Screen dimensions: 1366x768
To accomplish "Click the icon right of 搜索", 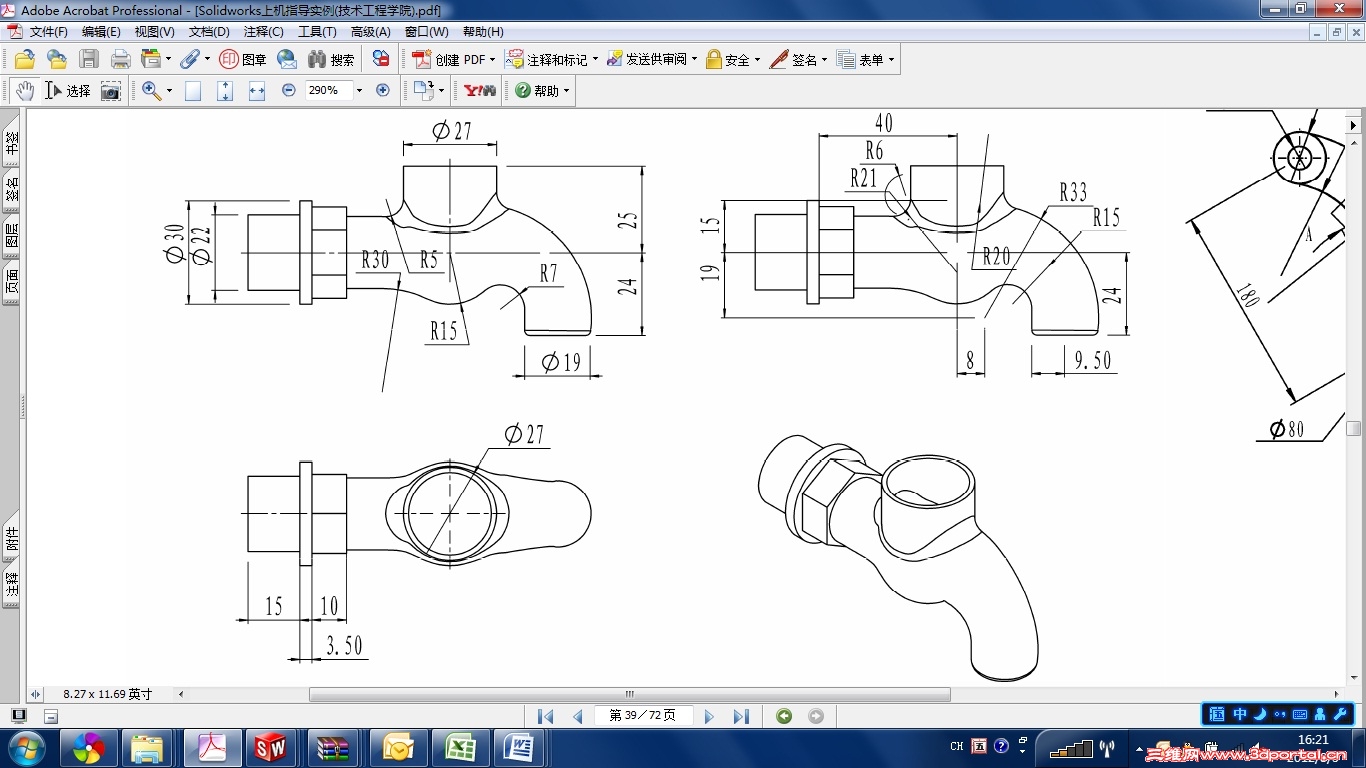I will [x=381, y=59].
